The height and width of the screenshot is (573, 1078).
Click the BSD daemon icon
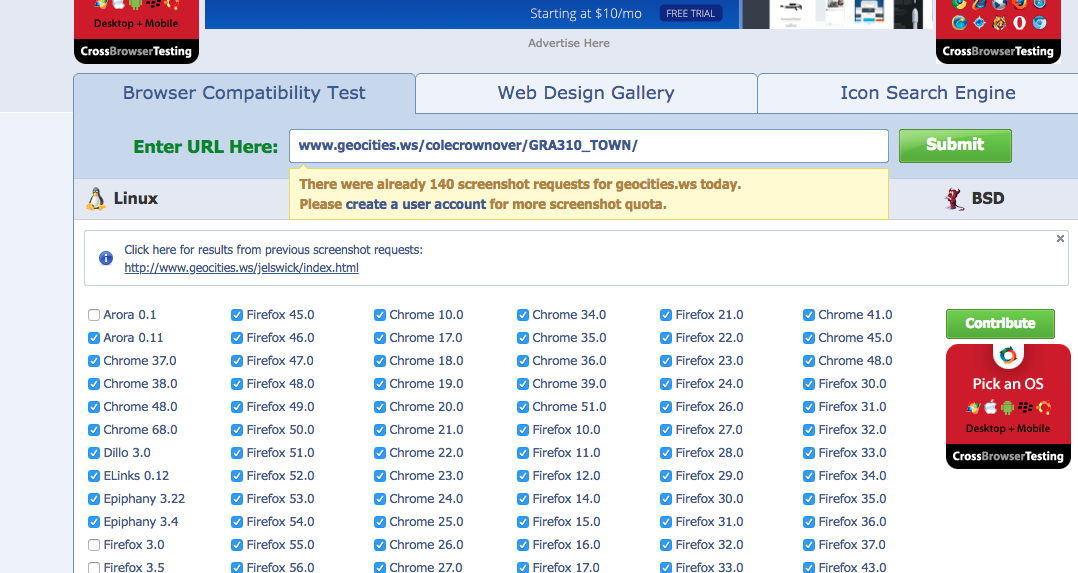tap(954, 199)
